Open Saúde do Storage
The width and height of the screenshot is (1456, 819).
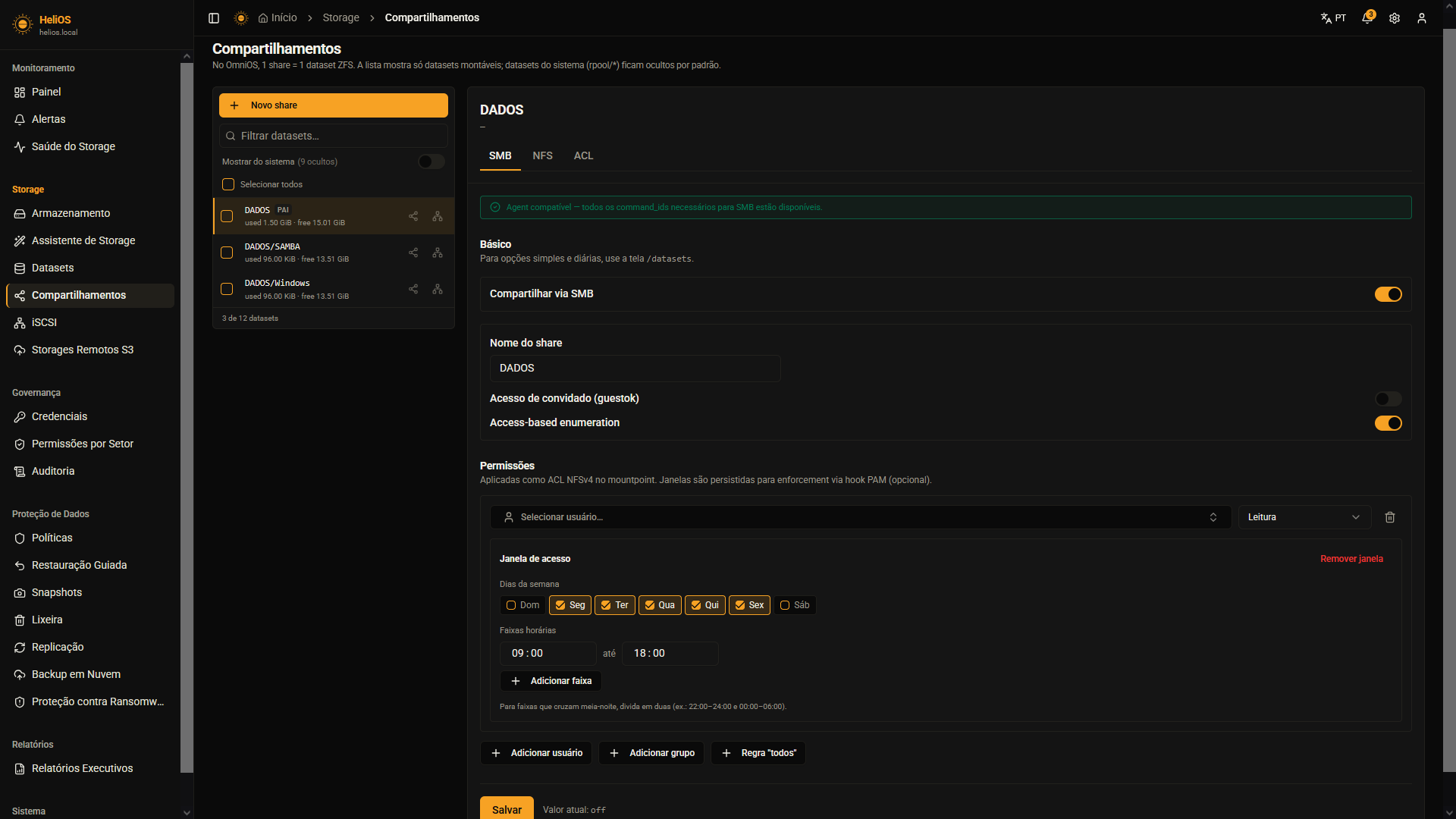(x=89, y=146)
